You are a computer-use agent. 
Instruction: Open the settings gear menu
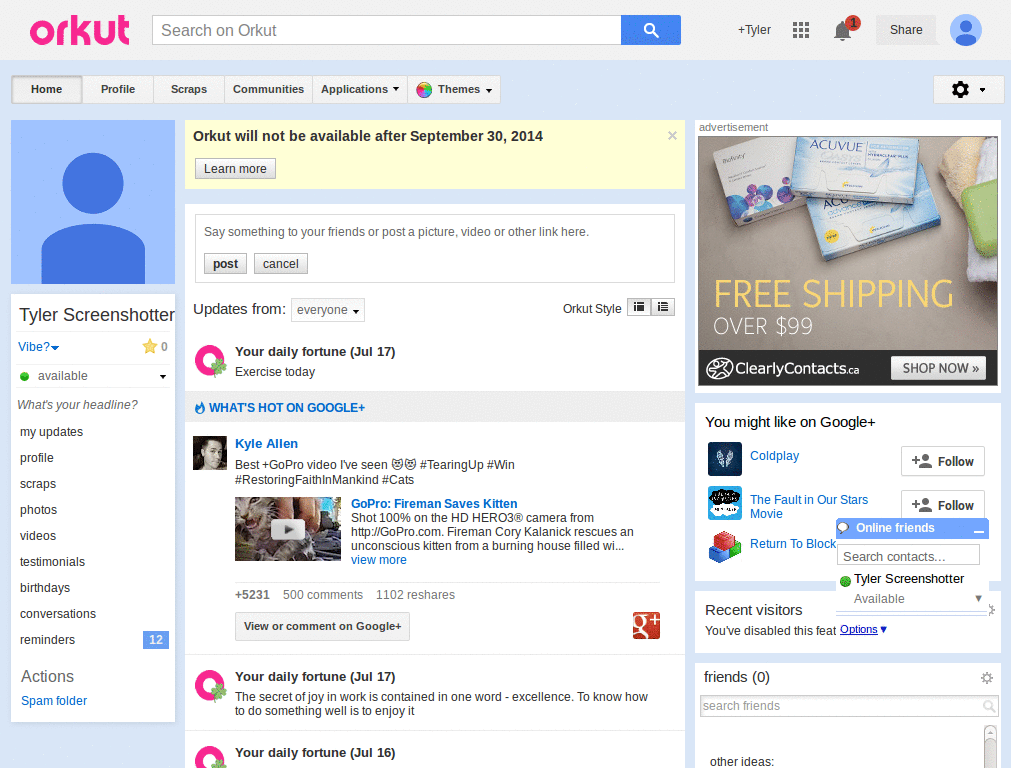pos(968,89)
